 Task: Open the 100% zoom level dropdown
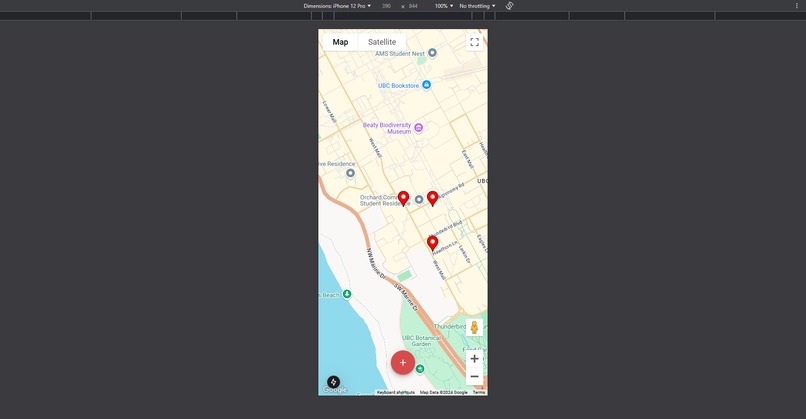(x=444, y=6)
